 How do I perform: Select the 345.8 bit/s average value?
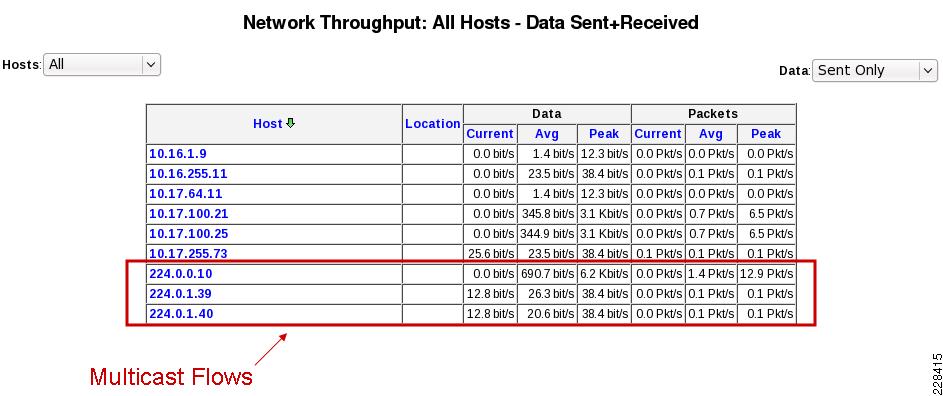click(547, 214)
